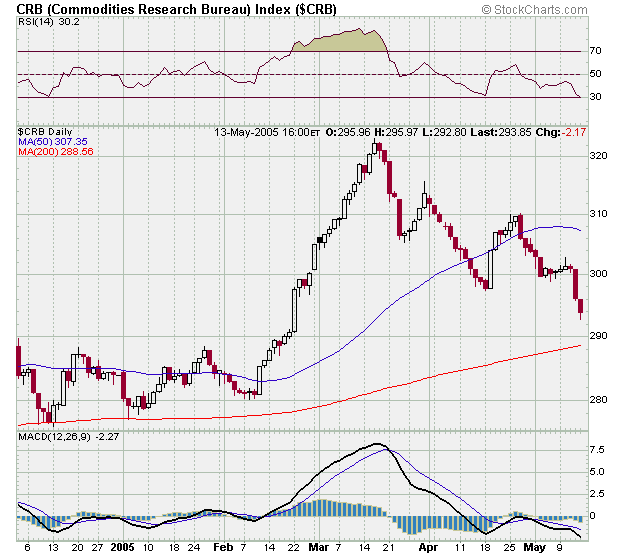Click the "13-May-2005 16:00ET" date stamp
620x558 pixels.
tap(267, 132)
